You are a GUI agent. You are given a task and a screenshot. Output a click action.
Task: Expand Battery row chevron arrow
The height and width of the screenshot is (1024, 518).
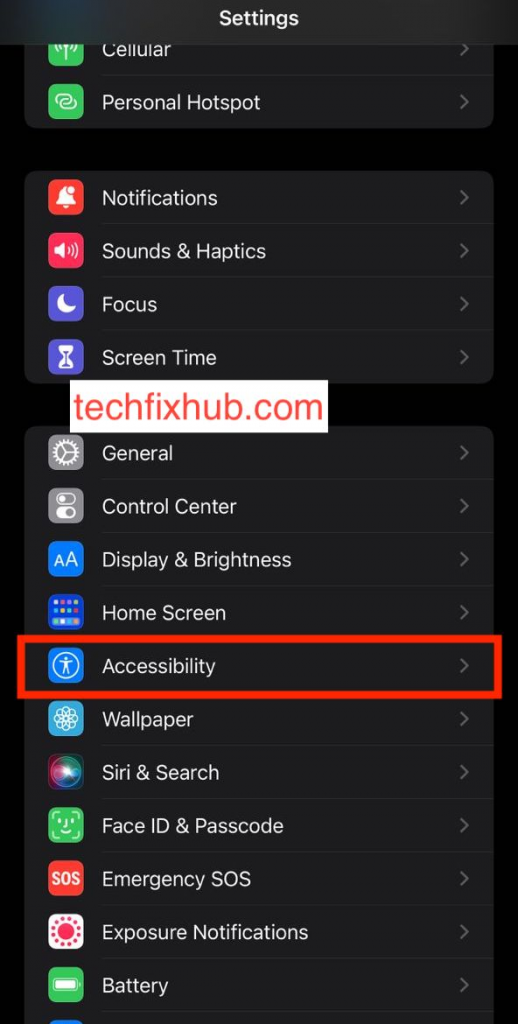[464, 985]
